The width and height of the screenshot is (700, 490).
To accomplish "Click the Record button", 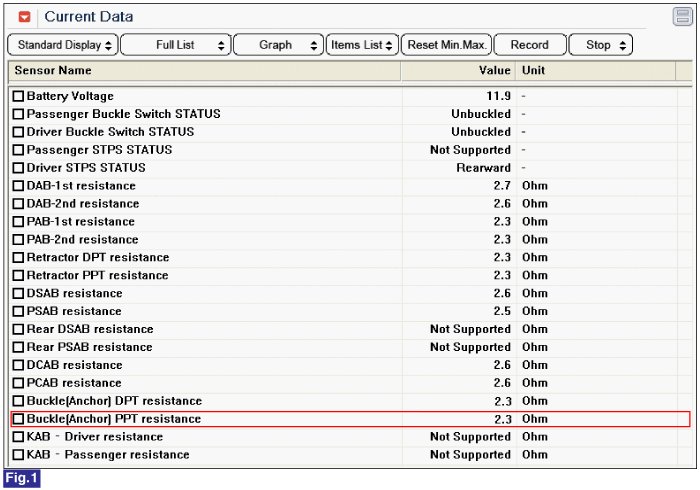I will pos(529,45).
